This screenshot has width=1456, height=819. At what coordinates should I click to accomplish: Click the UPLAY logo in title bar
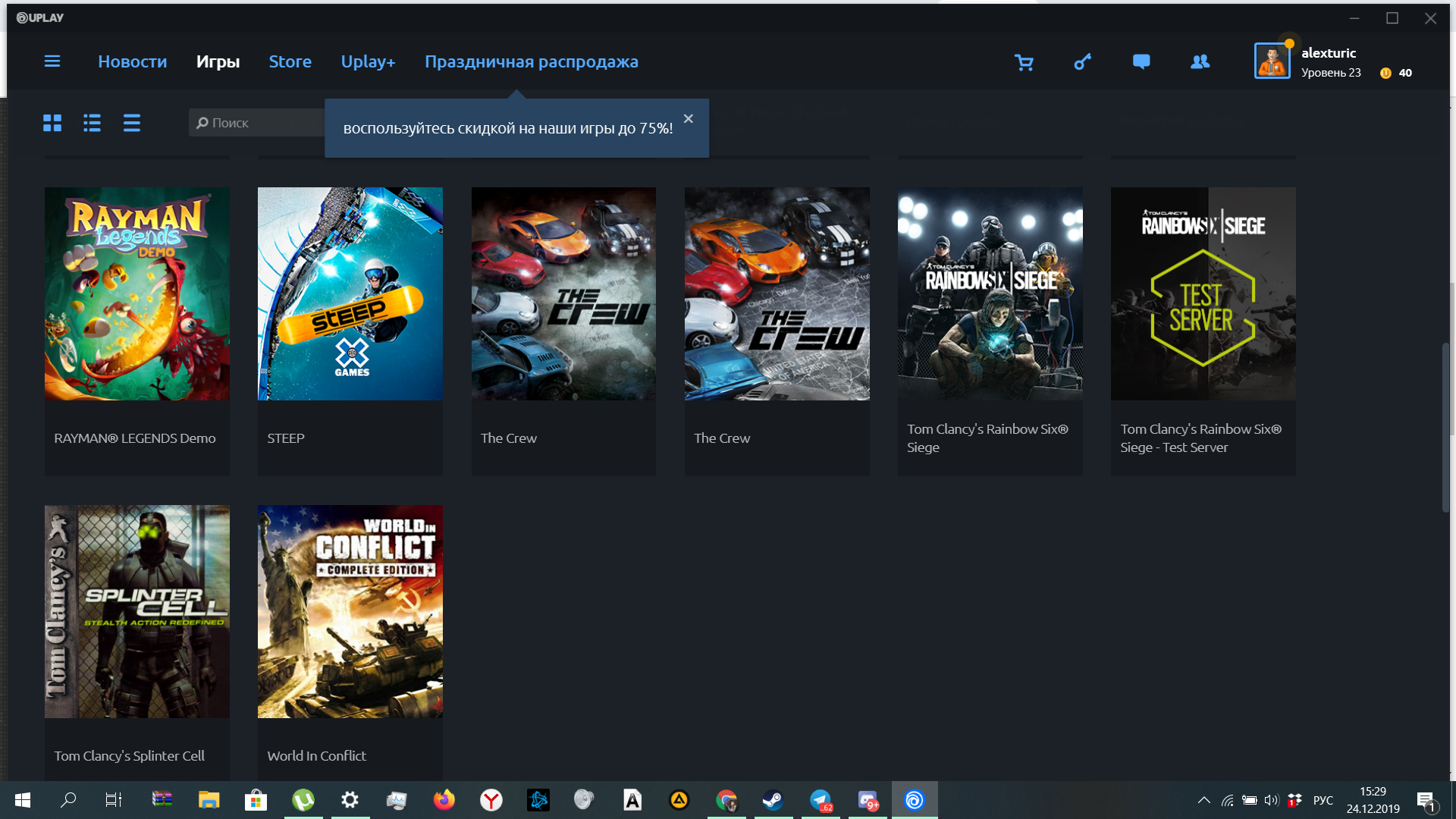tap(40, 17)
